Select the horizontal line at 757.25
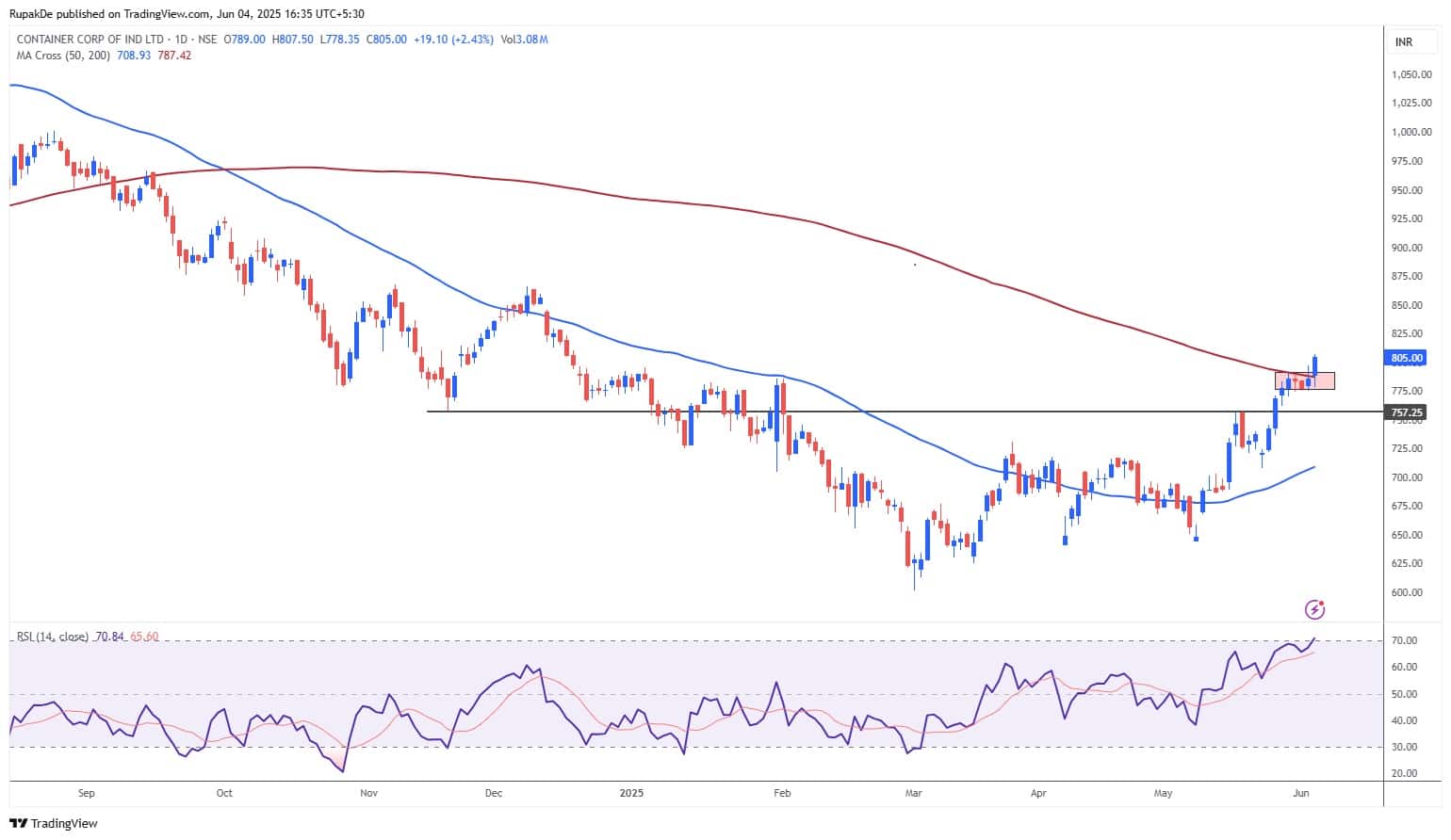1451x840 pixels. click(x=905, y=412)
